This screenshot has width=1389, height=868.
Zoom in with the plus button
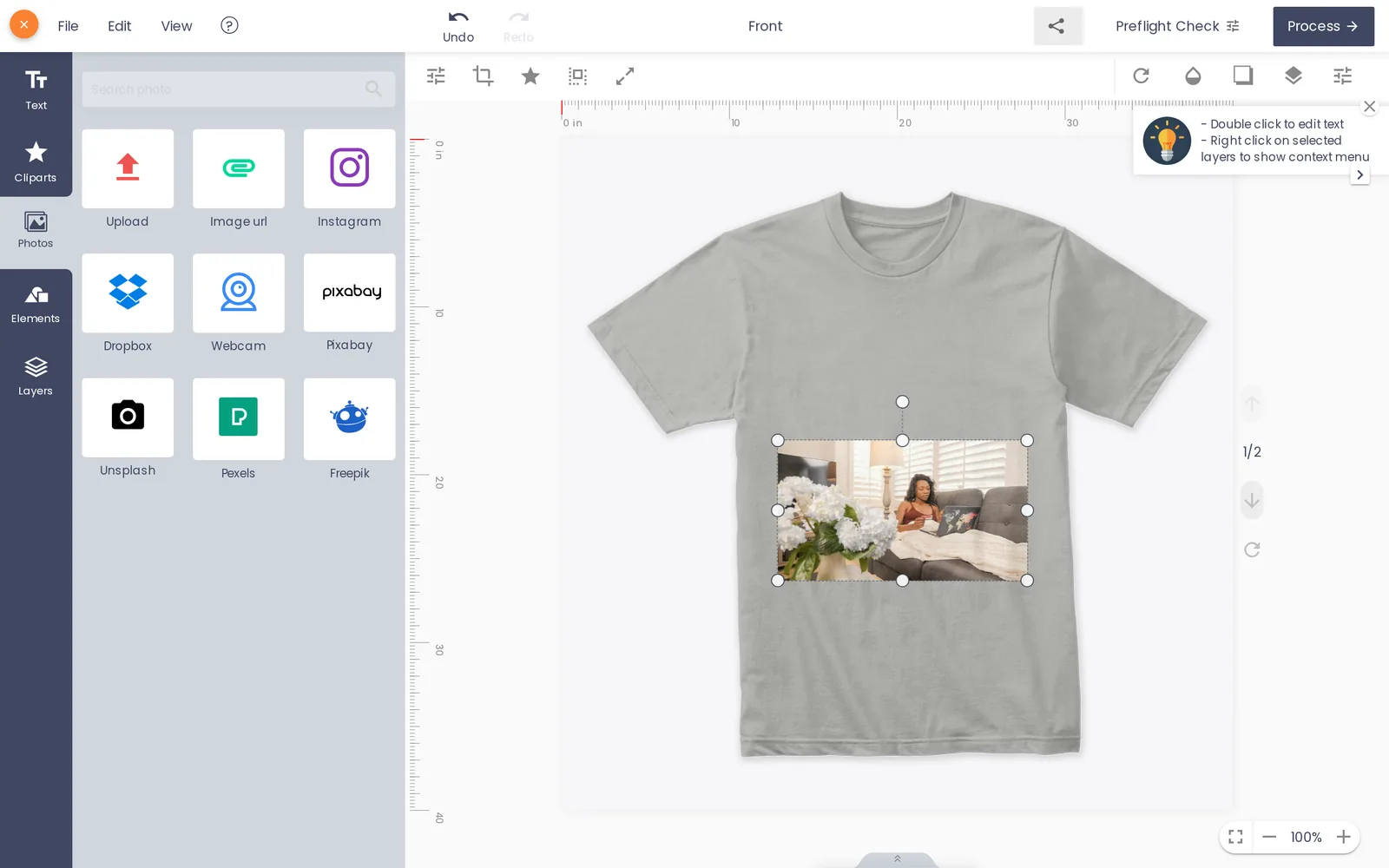pos(1343,837)
